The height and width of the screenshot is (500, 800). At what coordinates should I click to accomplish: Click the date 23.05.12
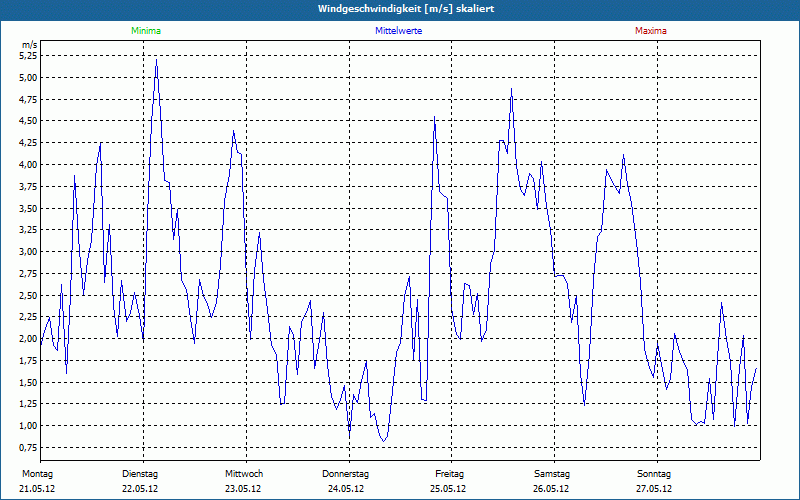coord(243,489)
